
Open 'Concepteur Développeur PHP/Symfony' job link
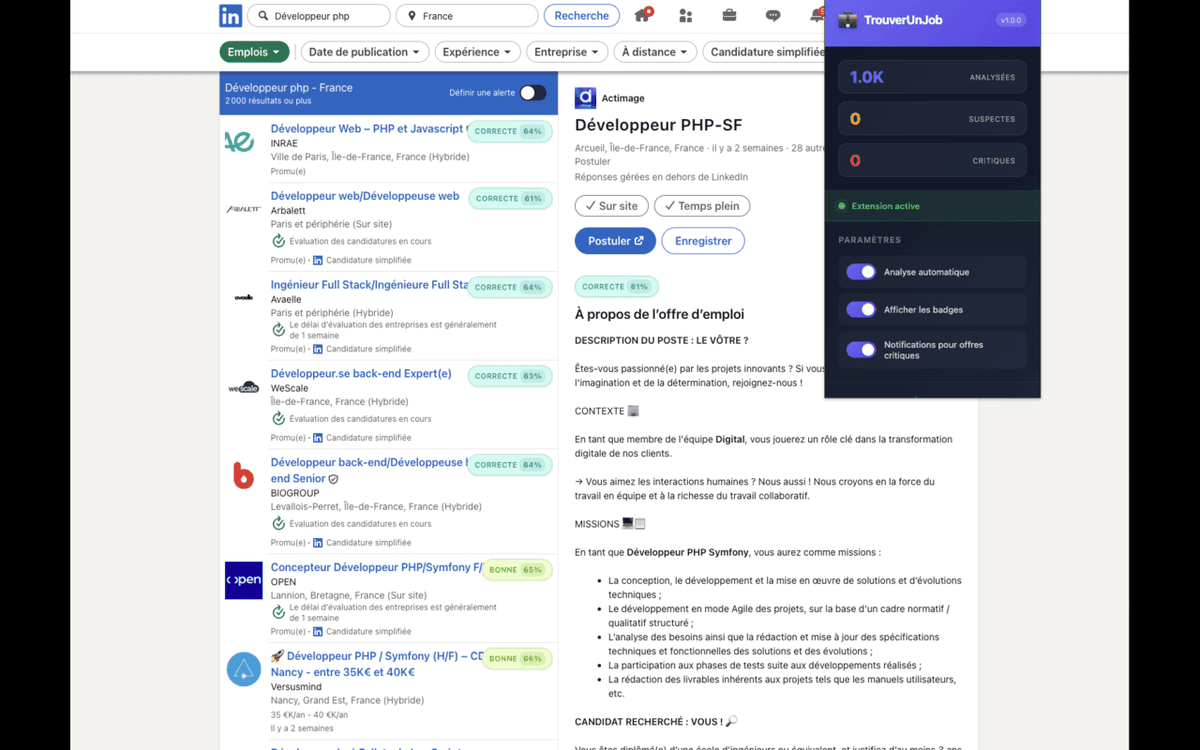pyautogui.click(x=376, y=568)
